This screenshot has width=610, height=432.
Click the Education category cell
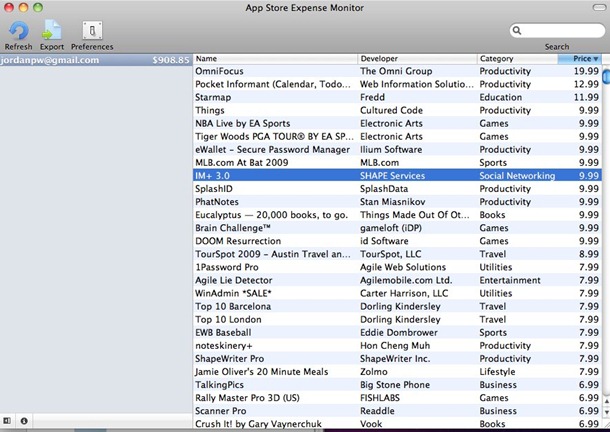tap(500, 97)
